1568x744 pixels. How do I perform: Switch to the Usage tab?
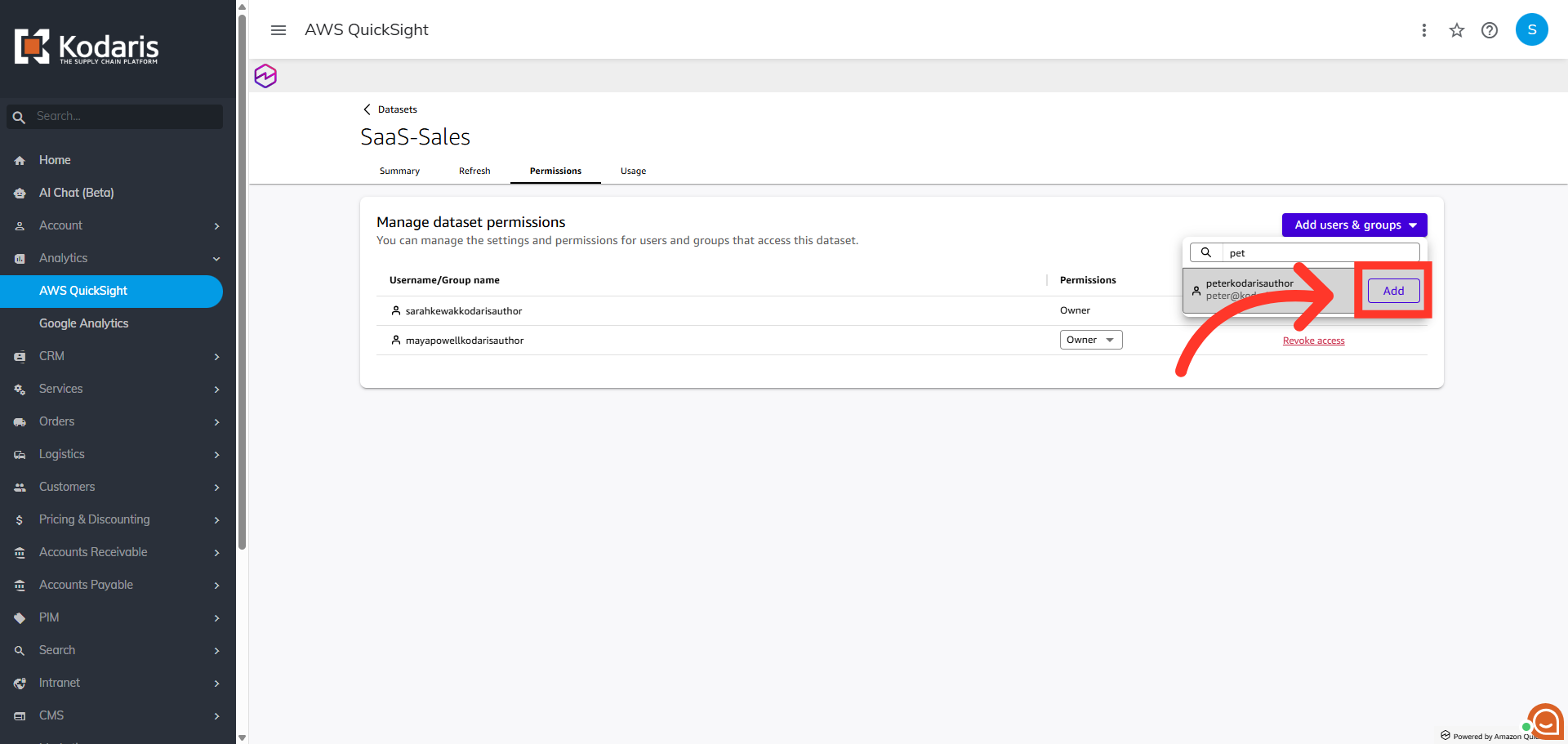[x=633, y=171]
